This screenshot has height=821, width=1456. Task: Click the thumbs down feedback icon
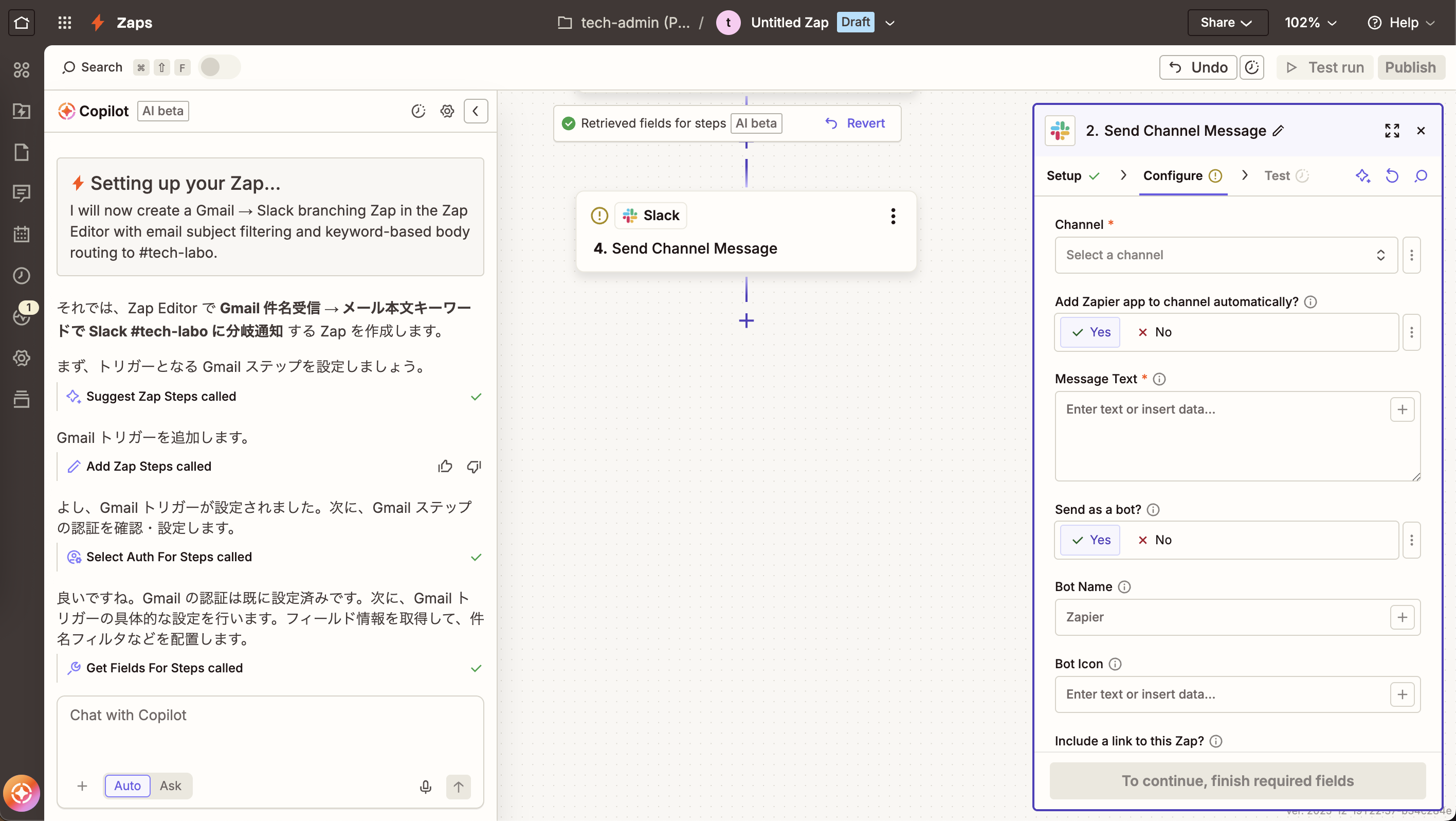coord(474,466)
